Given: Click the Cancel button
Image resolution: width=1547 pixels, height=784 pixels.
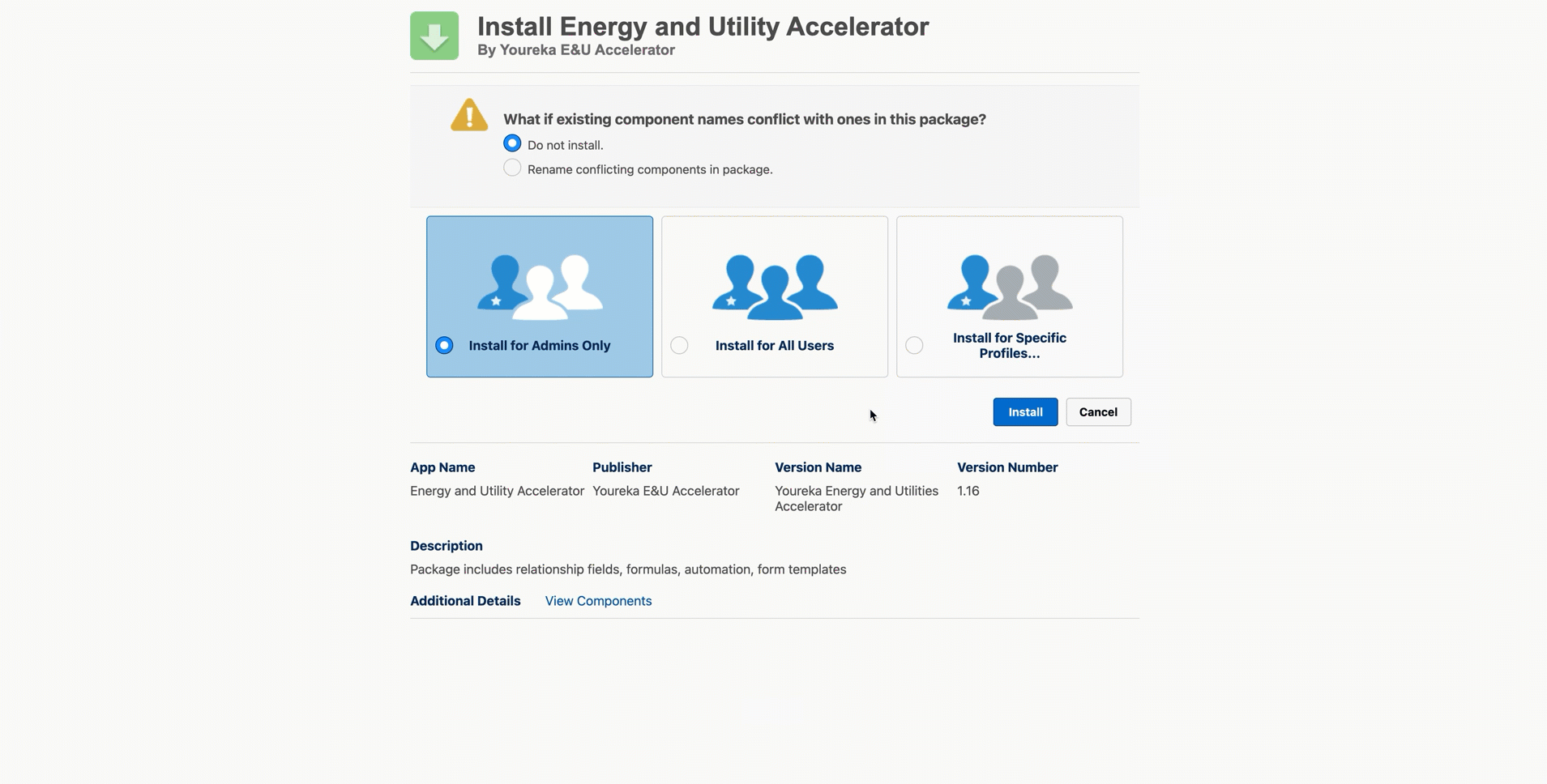Looking at the screenshot, I should 1098,412.
